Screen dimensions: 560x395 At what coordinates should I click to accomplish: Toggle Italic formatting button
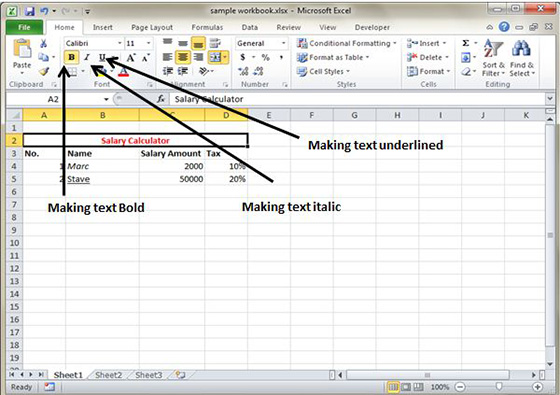[x=87, y=57]
